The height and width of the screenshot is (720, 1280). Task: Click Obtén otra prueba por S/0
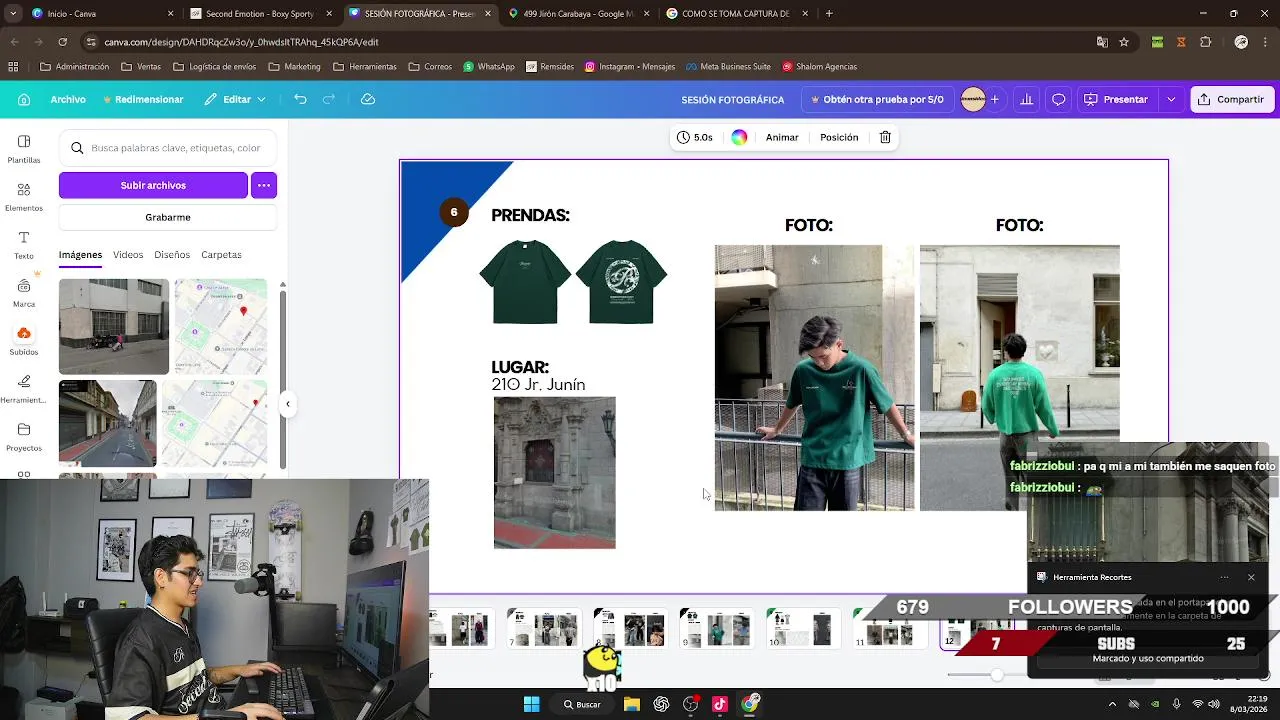point(877,99)
